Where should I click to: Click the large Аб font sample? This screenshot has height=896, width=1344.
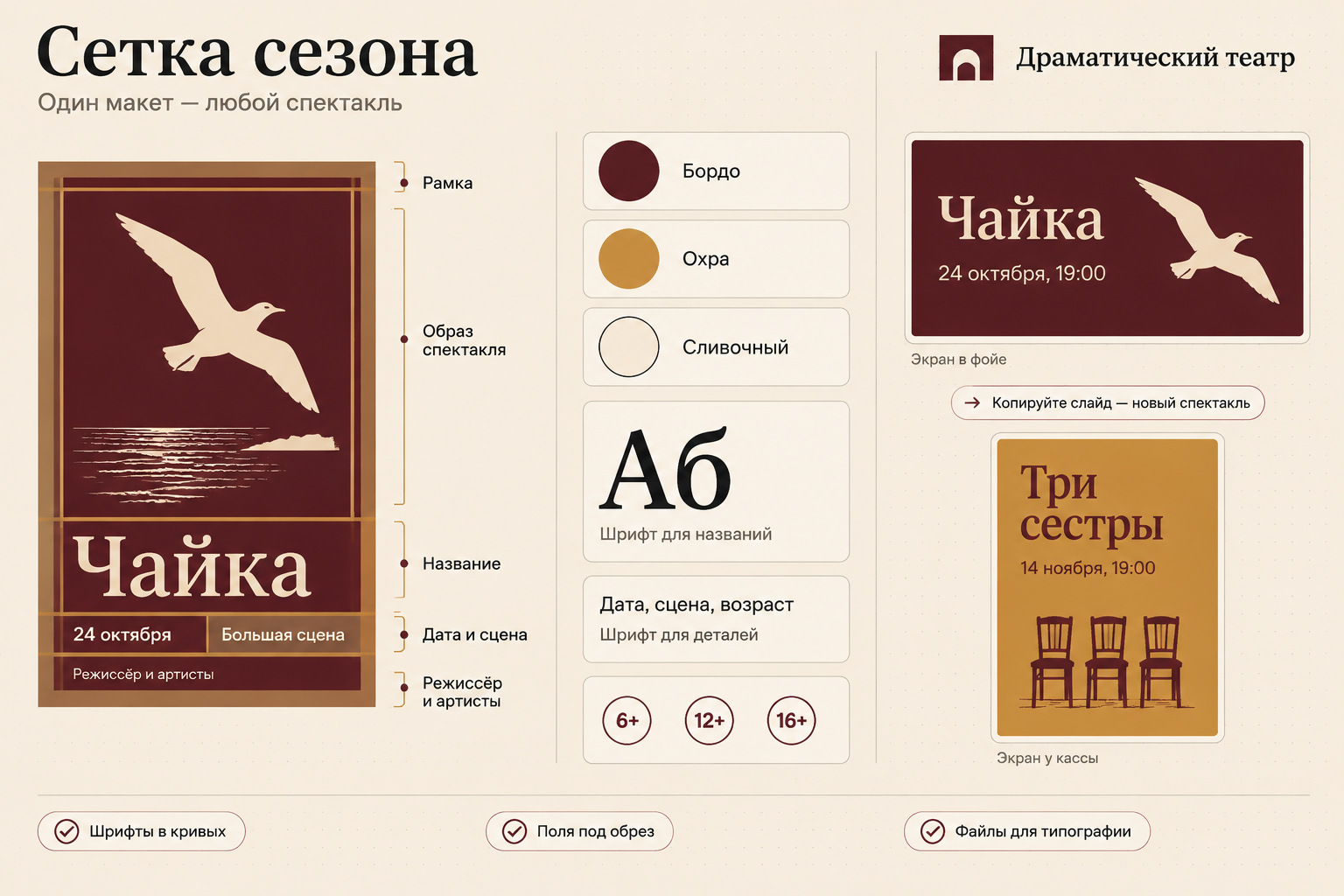(x=665, y=470)
